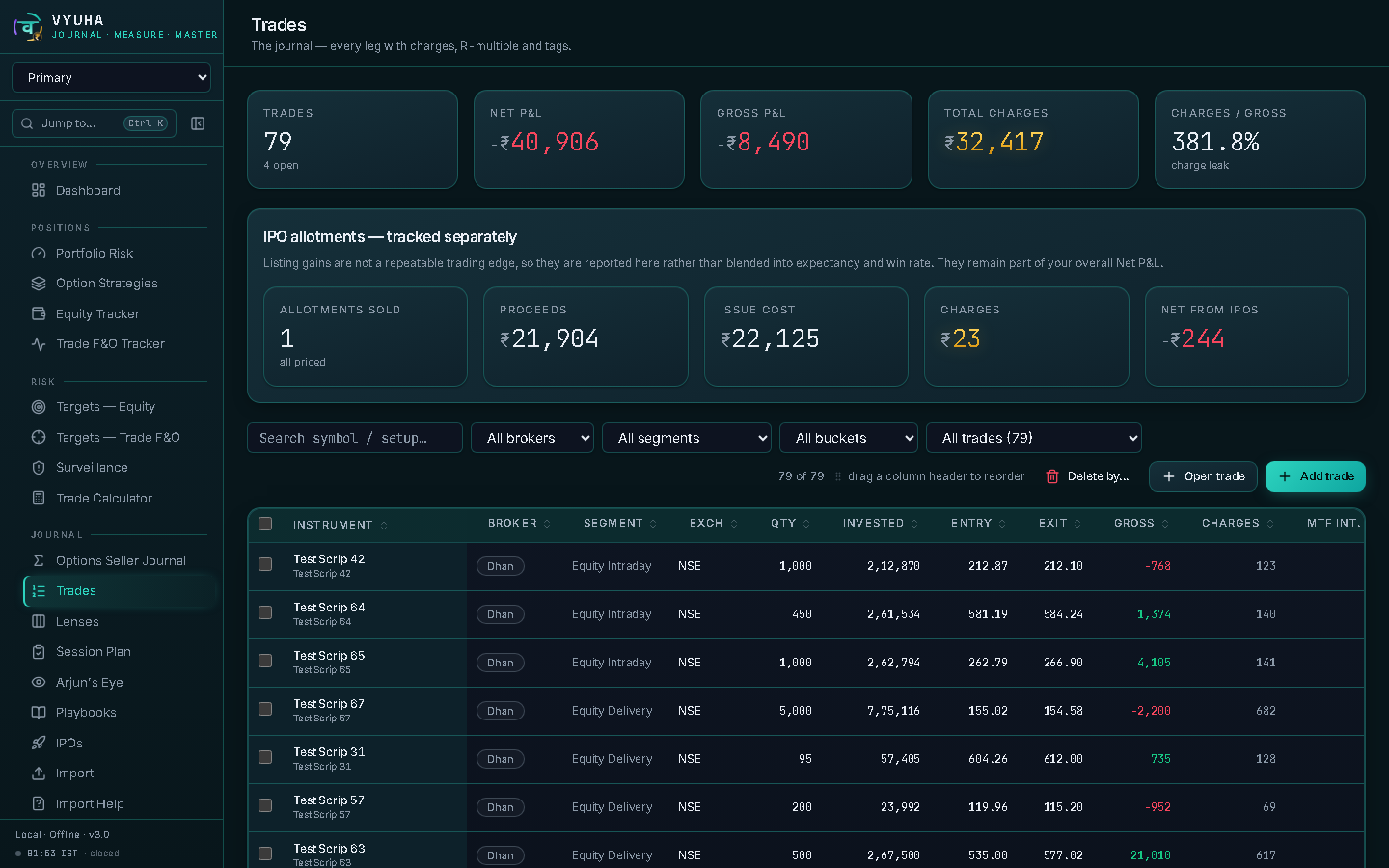This screenshot has width=1389, height=868.
Task: Click the Trade Calculator icon
Action: 39,499
